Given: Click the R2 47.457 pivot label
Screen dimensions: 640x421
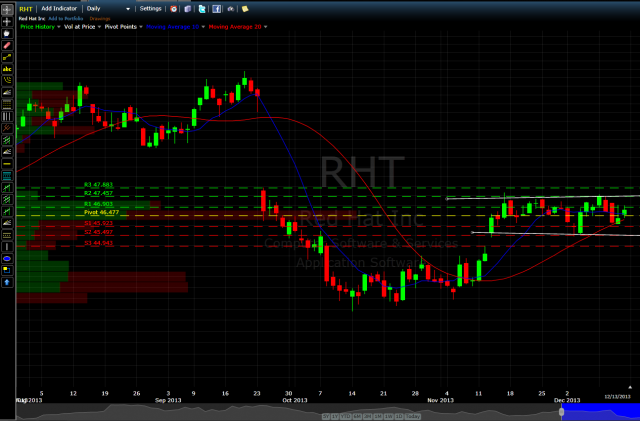Looking at the screenshot, I should coord(98,193).
